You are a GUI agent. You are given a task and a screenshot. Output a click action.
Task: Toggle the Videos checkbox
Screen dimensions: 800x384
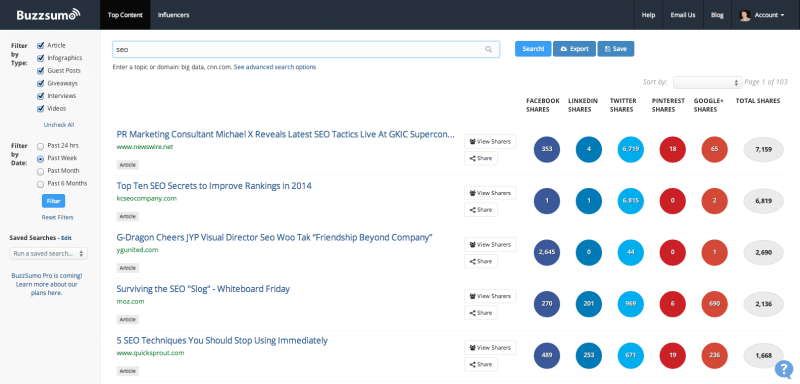tap(40, 109)
